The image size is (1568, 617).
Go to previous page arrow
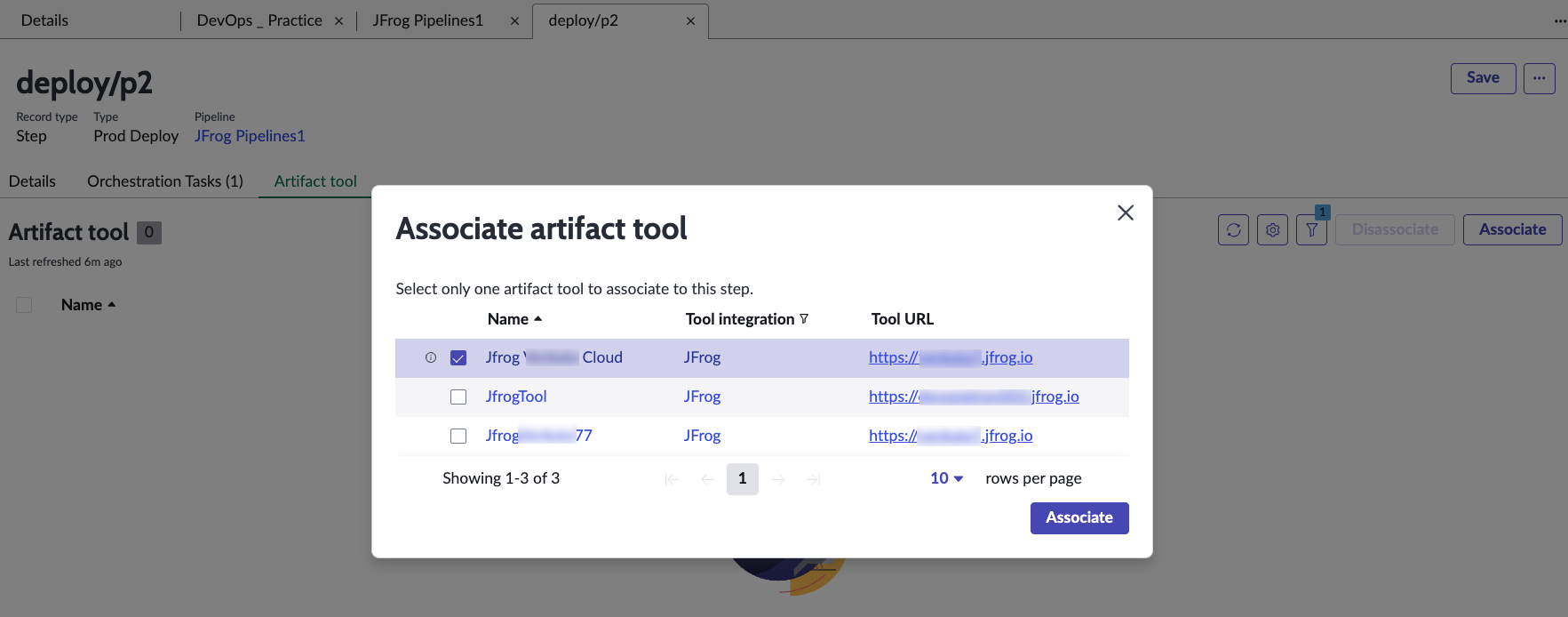(x=707, y=479)
